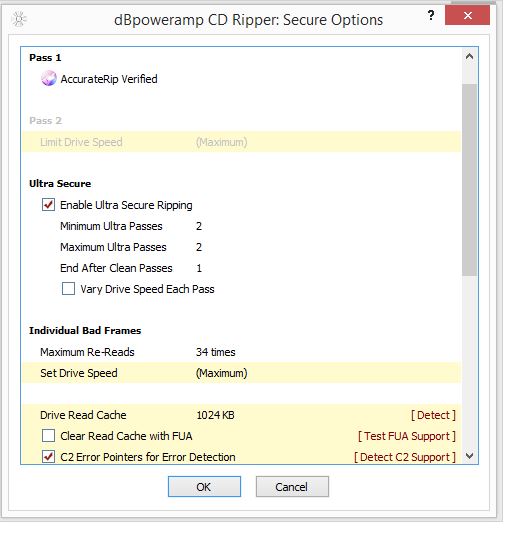Click the scrollbar up arrow
This screenshot has height=540, width=511.
tap(469, 57)
